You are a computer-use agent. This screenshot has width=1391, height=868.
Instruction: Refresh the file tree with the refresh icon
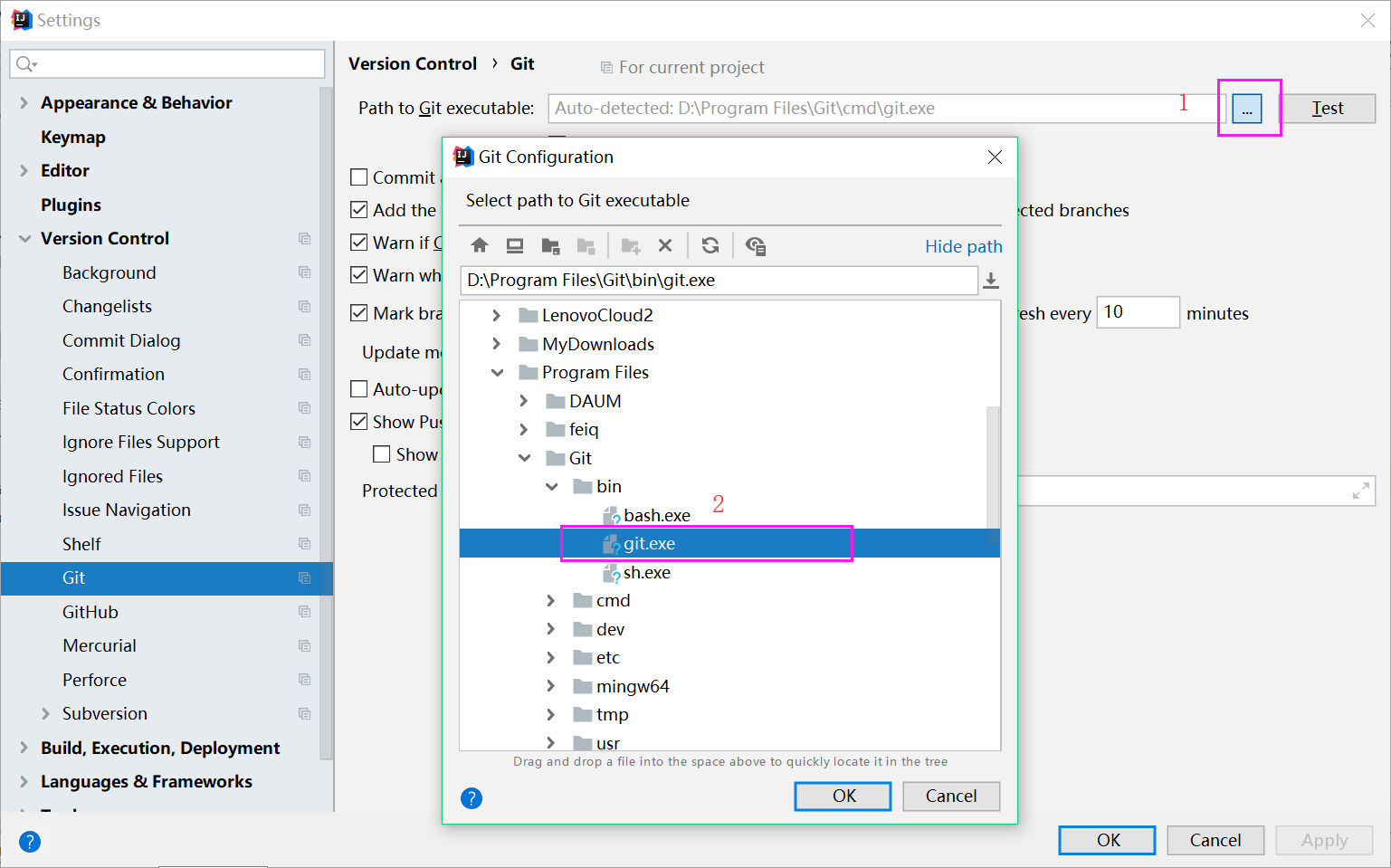[x=710, y=245]
